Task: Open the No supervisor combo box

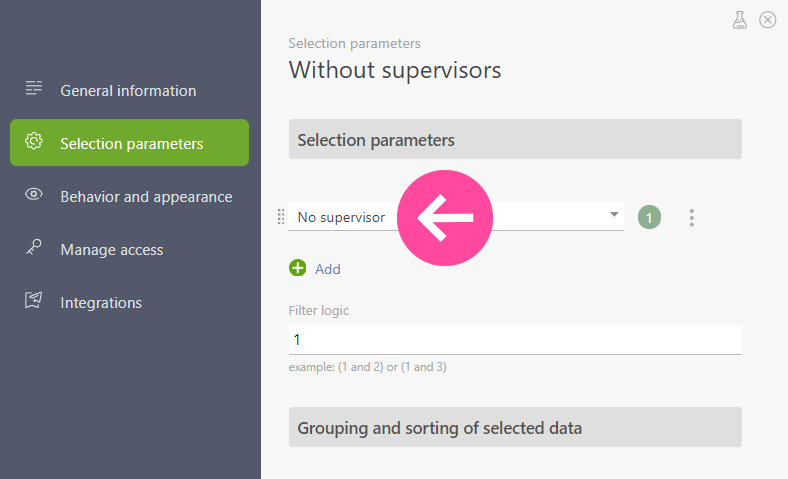Action: click(x=456, y=217)
